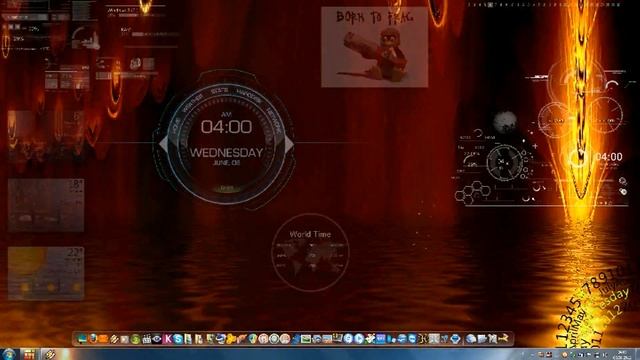Open the striped diagonal icon in dock
Image resolution: width=640 pixels, height=360 pixels.
[x=114, y=339]
